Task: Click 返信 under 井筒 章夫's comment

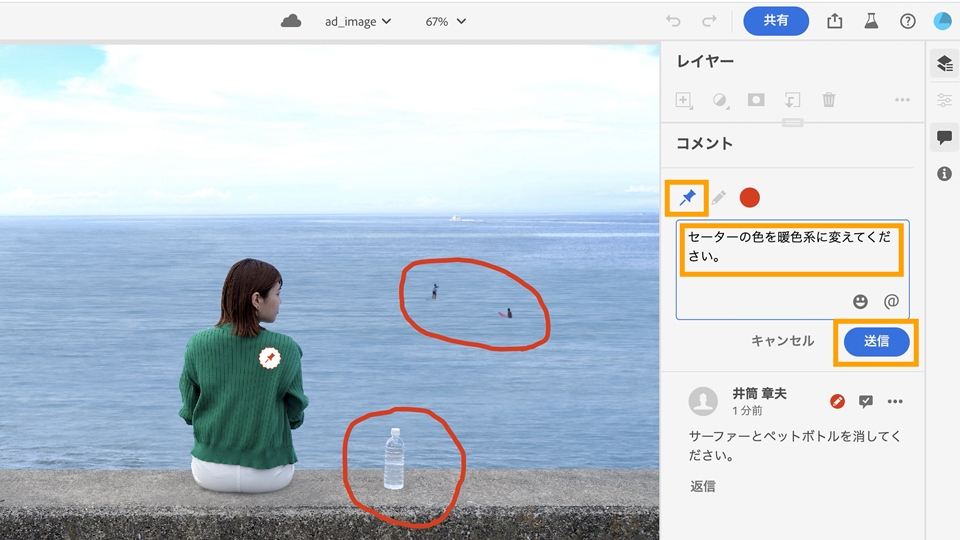Action: pyautogui.click(x=703, y=486)
